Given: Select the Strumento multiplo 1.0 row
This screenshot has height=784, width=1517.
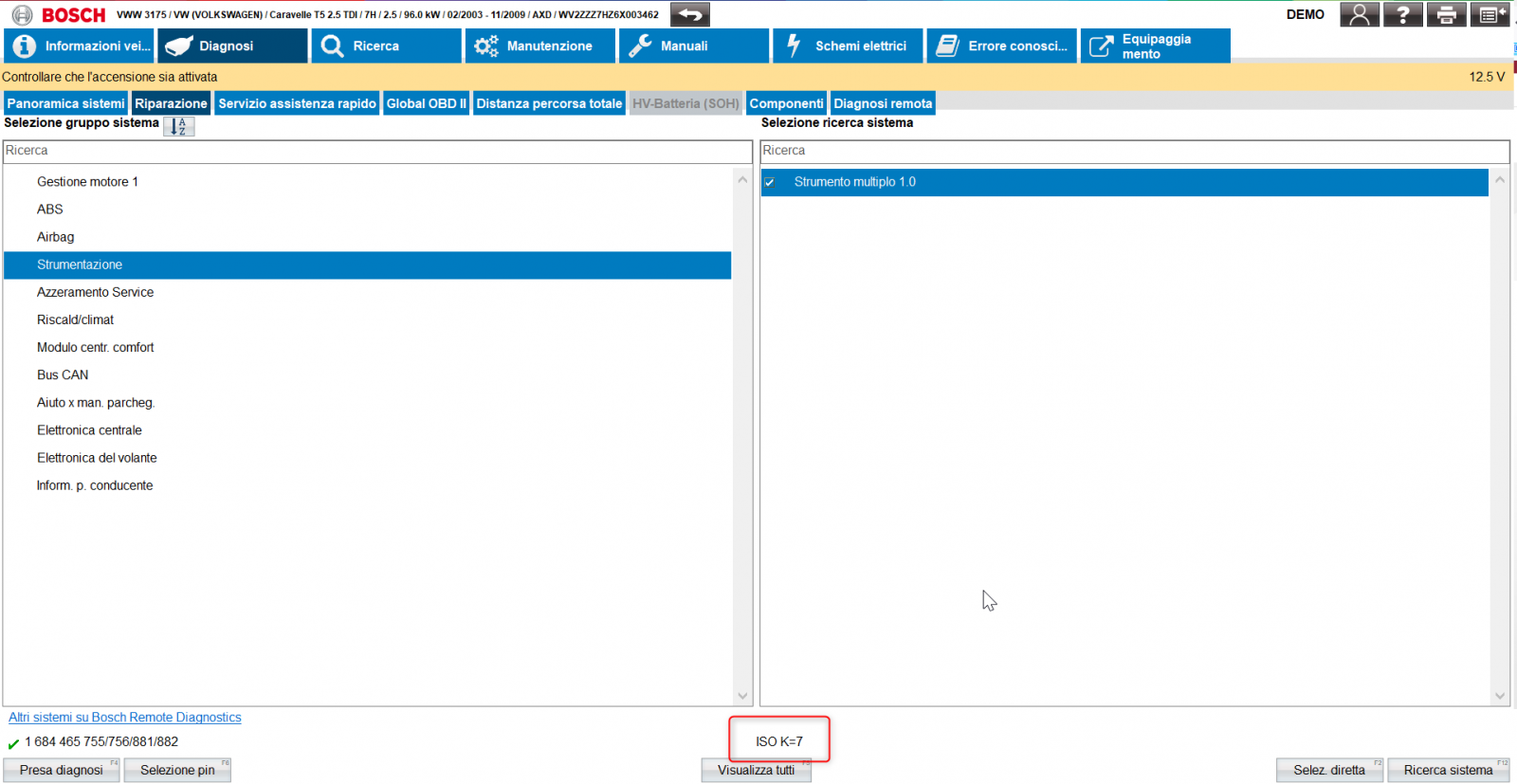Looking at the screenshot, I should (x=1124, y=182).
